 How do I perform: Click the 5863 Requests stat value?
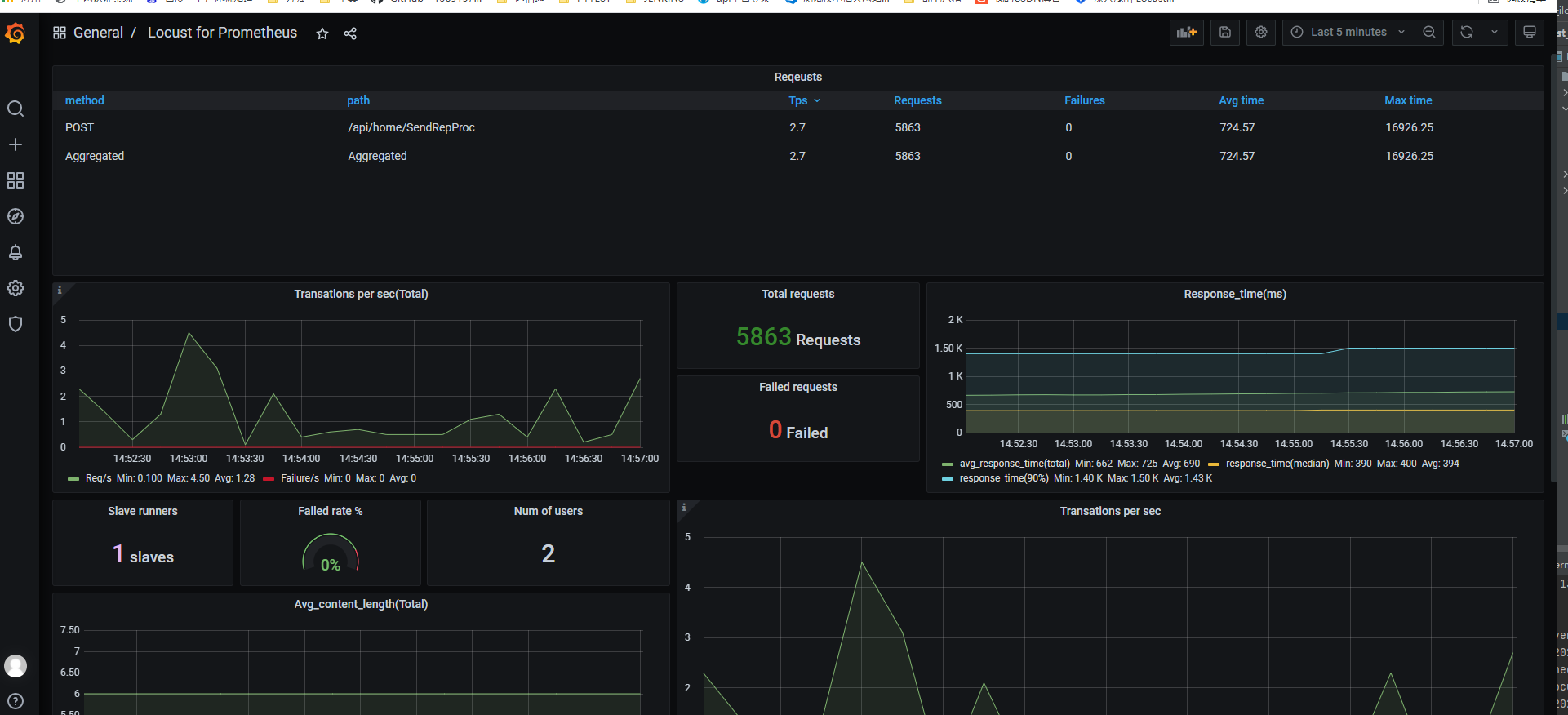click(x=797, y=337)
